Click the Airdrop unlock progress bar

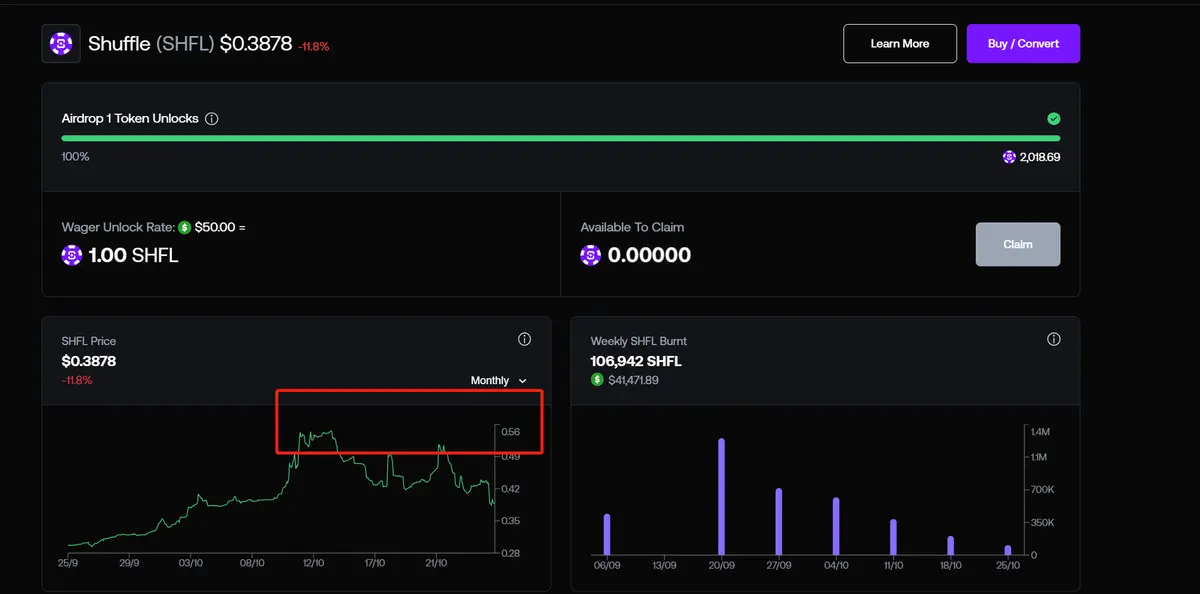(561, 138)
